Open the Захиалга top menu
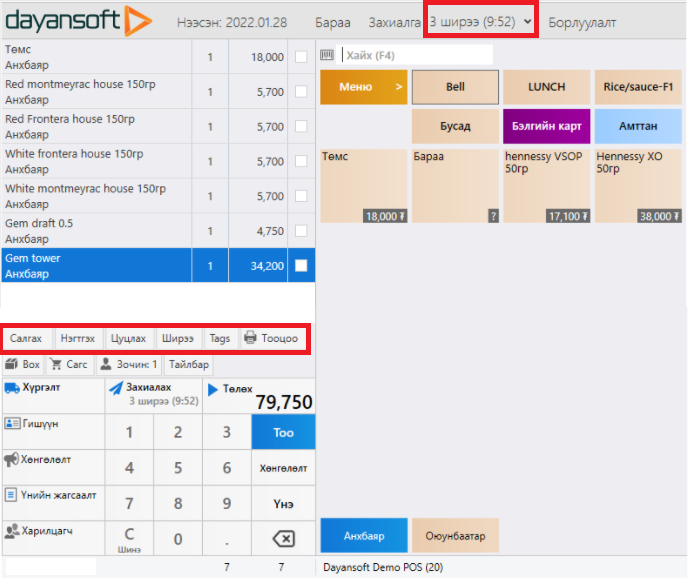 (394, 22)
